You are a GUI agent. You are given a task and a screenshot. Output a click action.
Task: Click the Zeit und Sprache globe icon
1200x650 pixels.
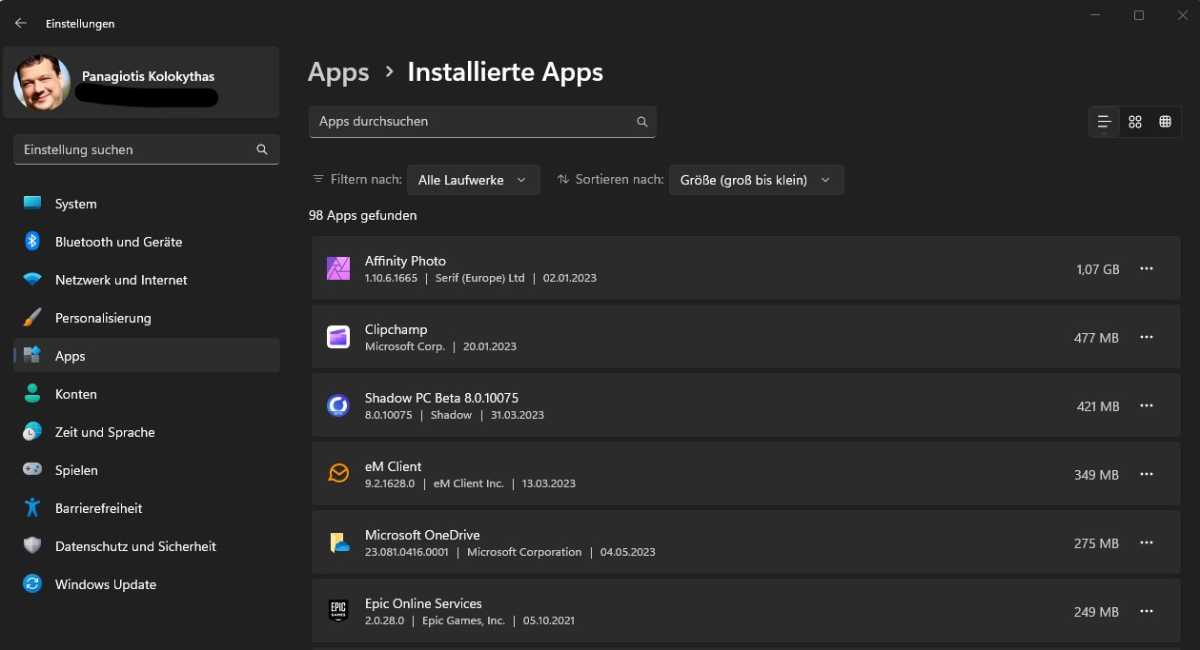(x=32, y=431)
